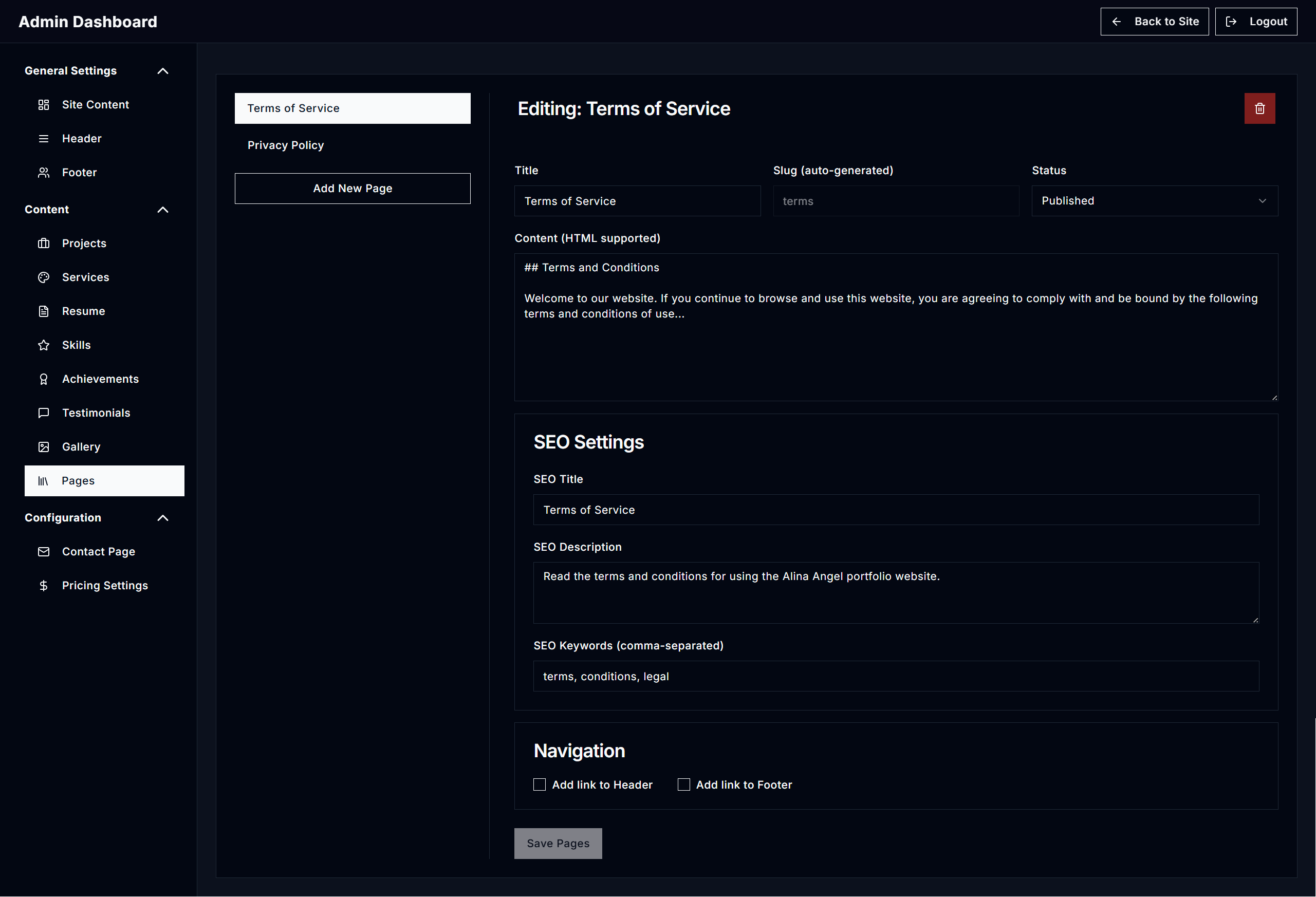Click the Add New Page button

tap(352, 188)
